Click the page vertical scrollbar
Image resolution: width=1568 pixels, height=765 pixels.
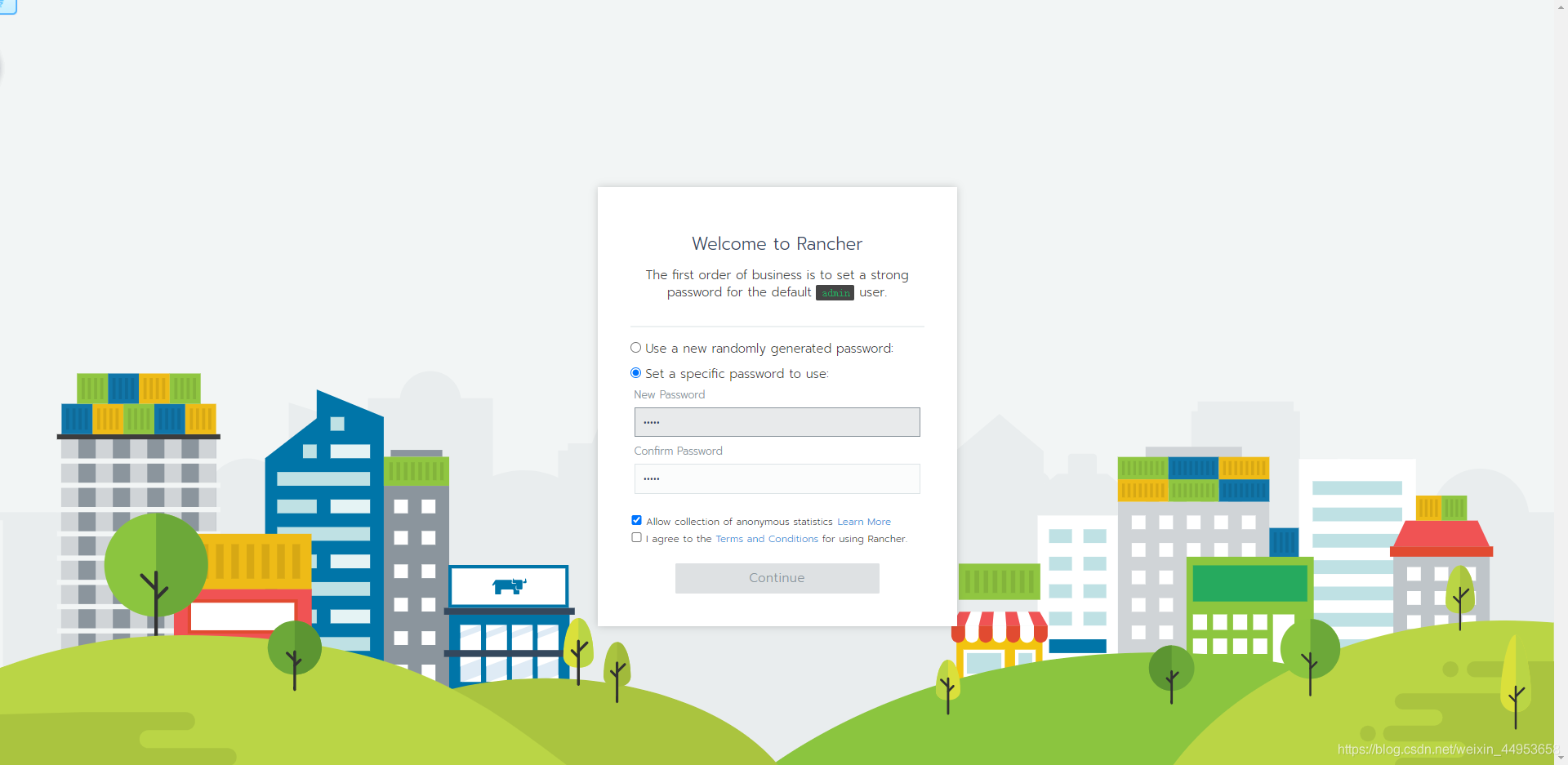[1561, 382]
